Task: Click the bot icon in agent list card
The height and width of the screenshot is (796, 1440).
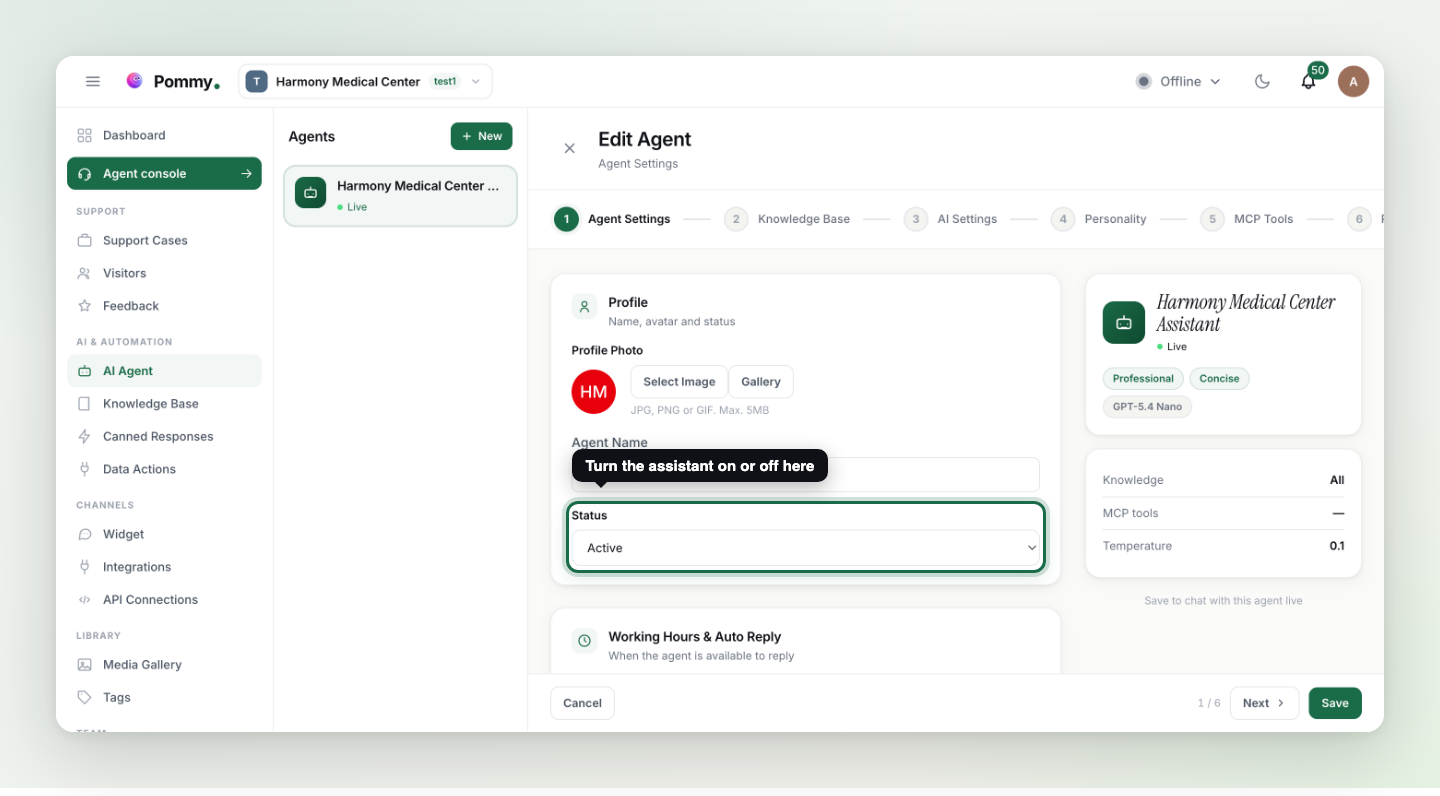Action: point(311,193)
